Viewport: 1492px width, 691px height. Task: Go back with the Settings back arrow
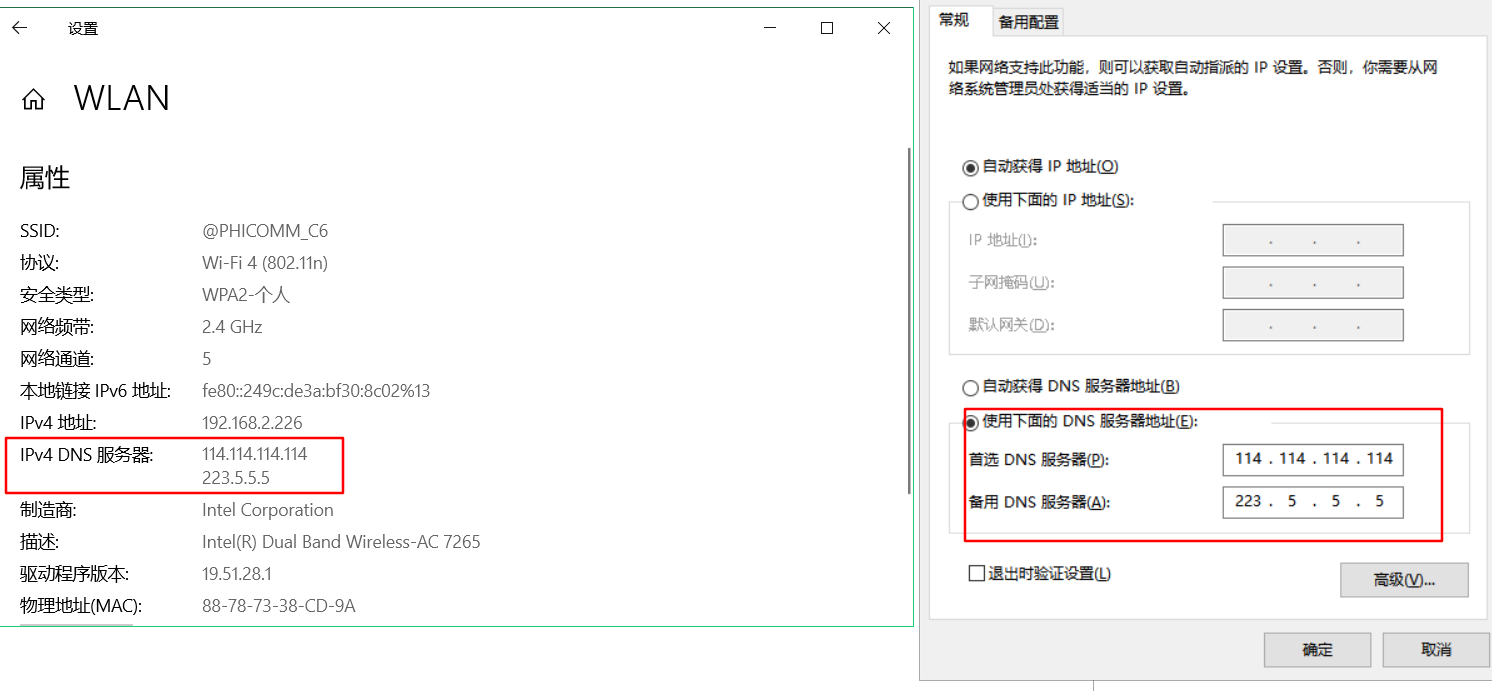(19, 28)
